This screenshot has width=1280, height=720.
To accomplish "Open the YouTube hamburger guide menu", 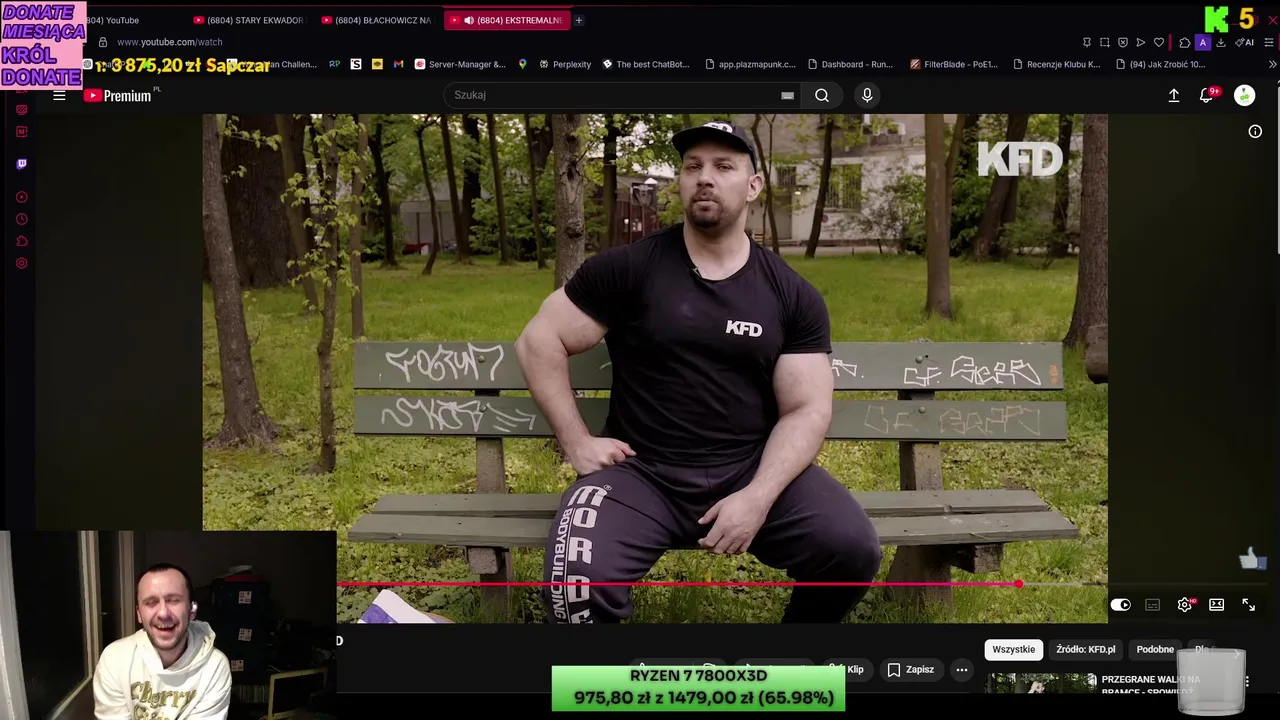I will pos(59,95).
